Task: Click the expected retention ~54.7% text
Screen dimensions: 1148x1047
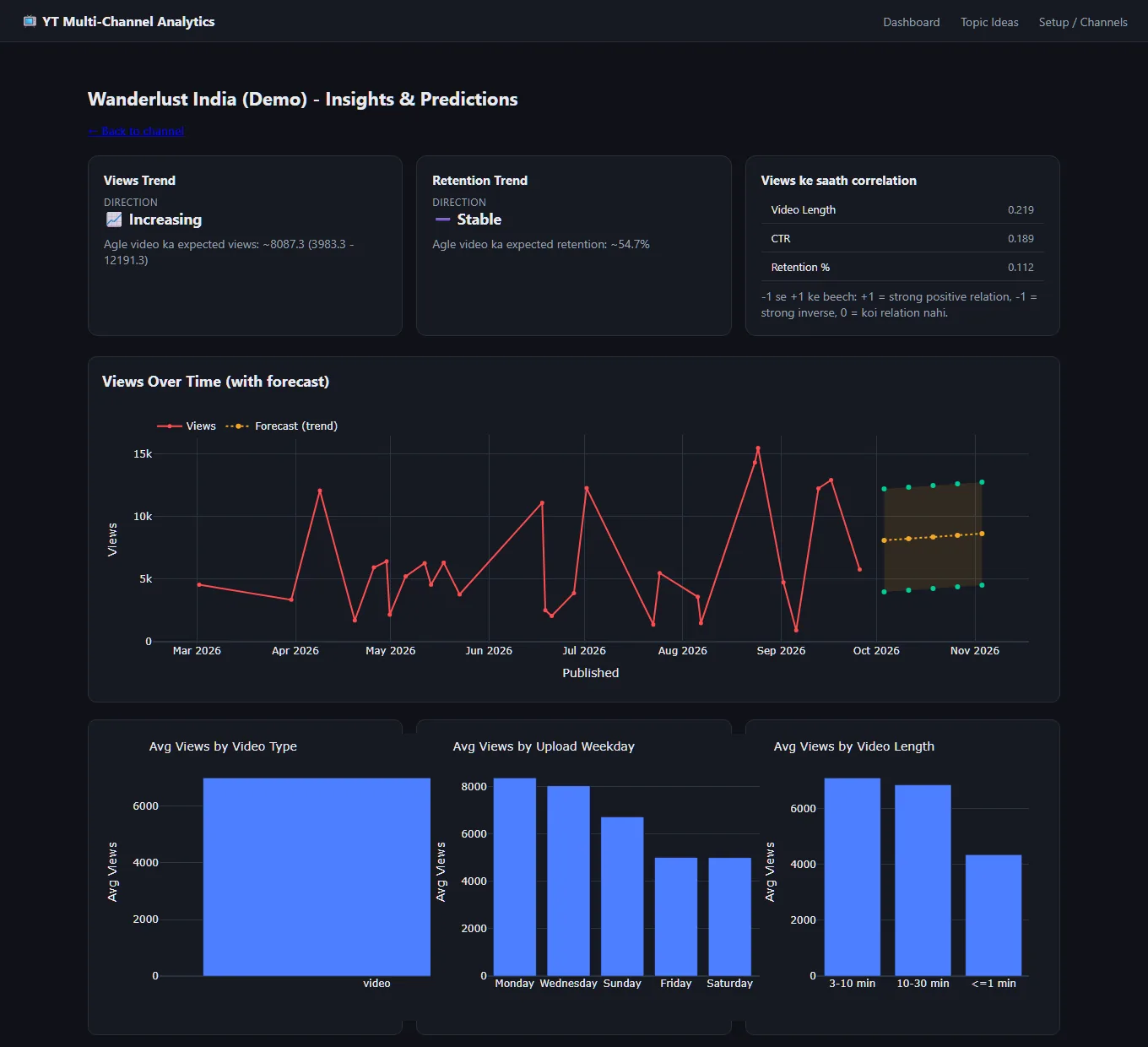Action: [x=541, y=245]
